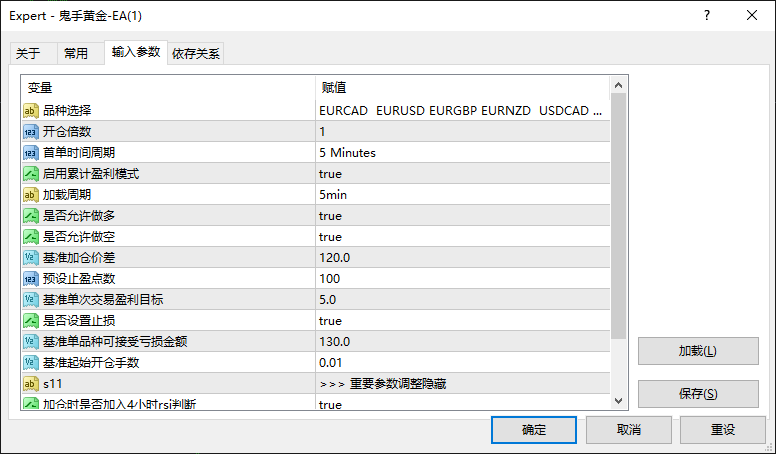776x454 pixels.
Task: Click the integer icon beside 预设止盈点数
Action: pyautogui.click(x=31, y=279)
